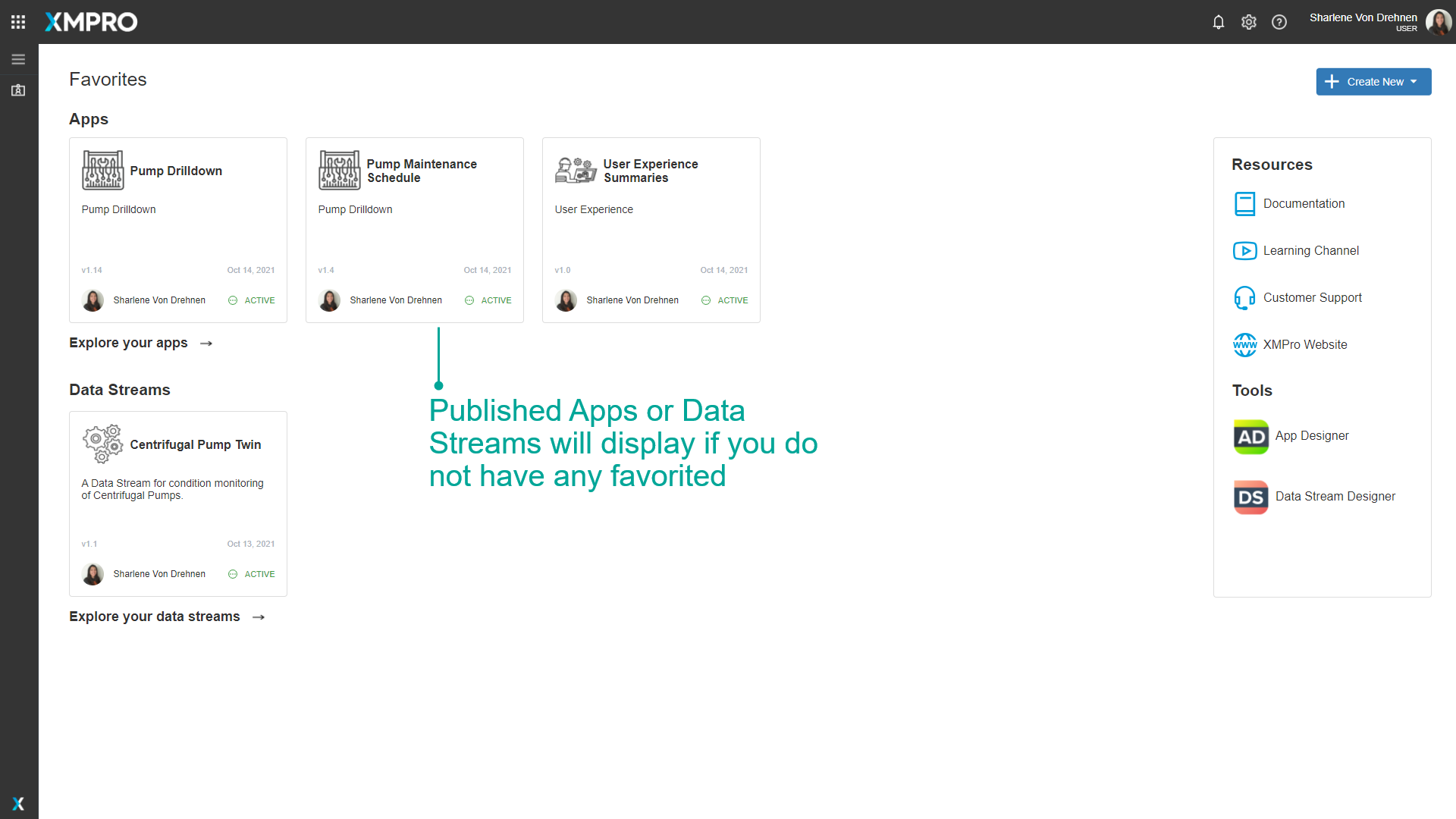Open the settings gear
Viewport: 1456px width, 819px height.
pos(1248,22)
